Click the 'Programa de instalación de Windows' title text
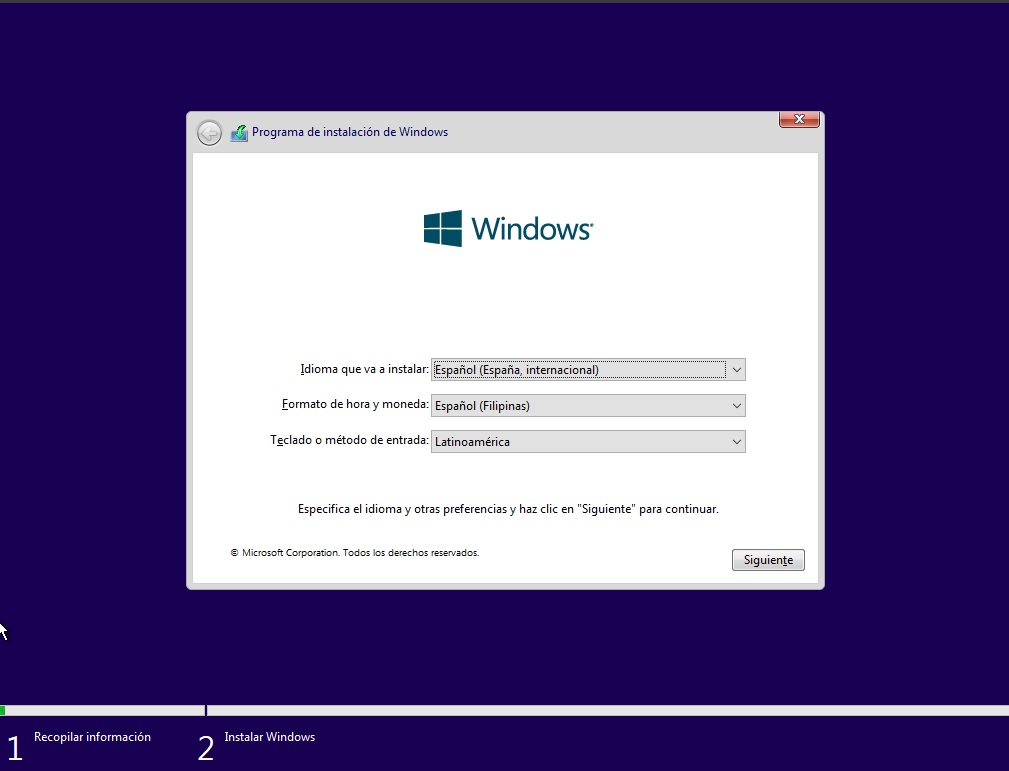The height and width of the screenshot is (771, 1009). coord(350,132)
